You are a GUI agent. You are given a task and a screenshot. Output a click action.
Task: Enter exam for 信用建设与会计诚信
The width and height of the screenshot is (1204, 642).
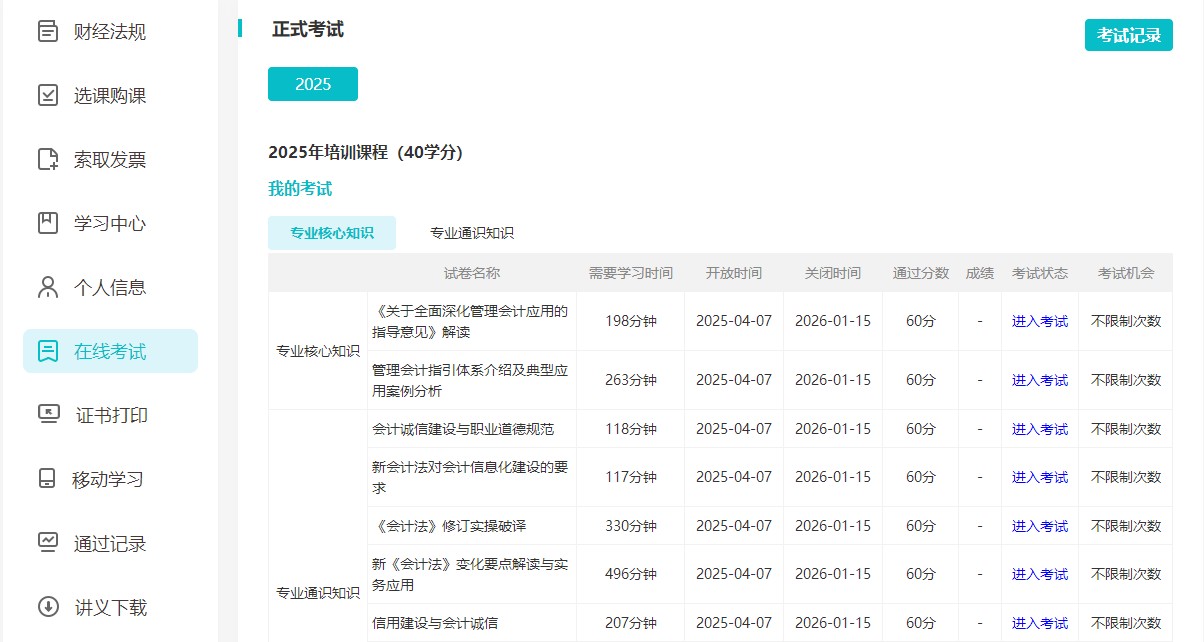click(x=1039, y=623)
